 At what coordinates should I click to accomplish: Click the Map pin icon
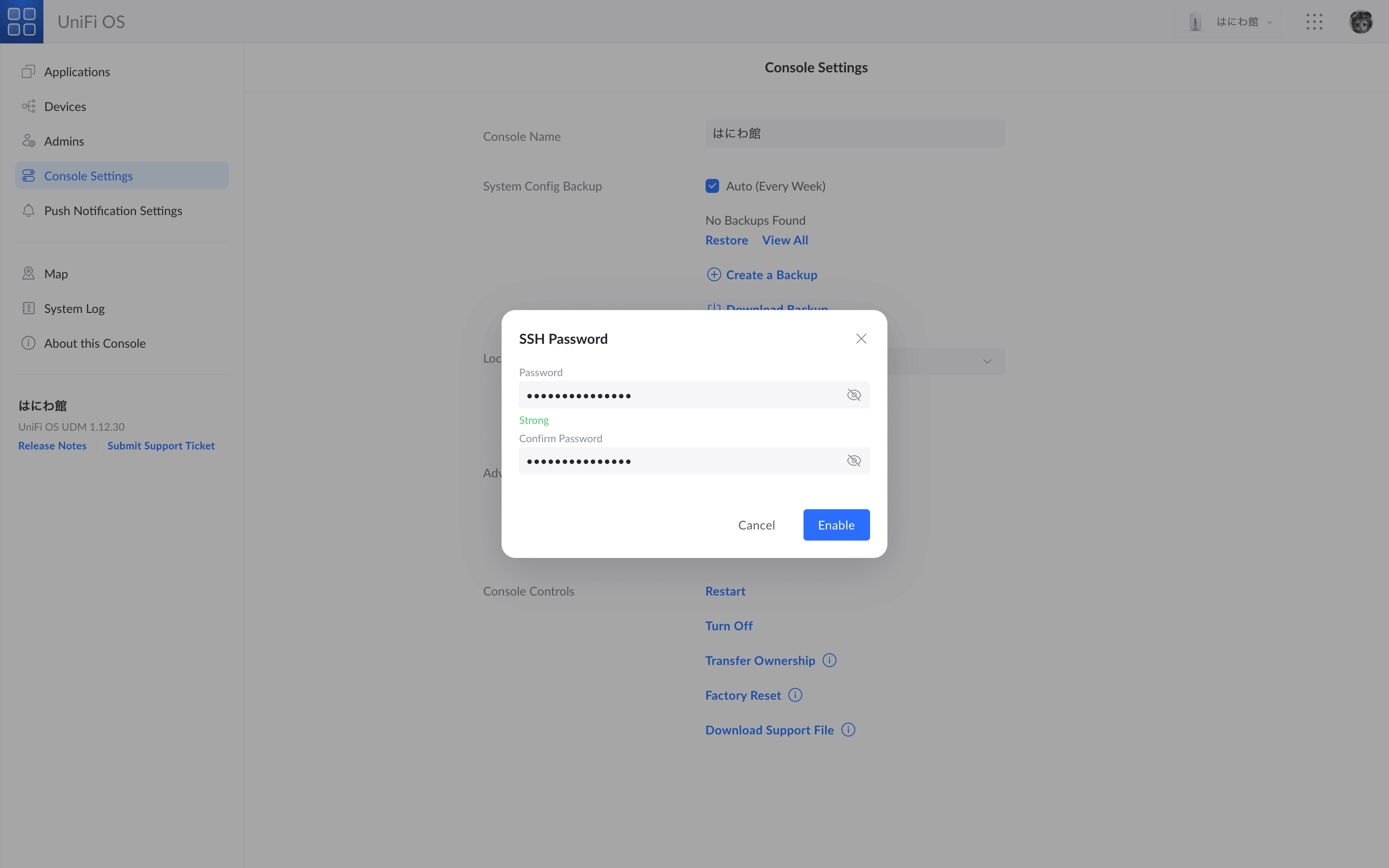pos(28,273)
